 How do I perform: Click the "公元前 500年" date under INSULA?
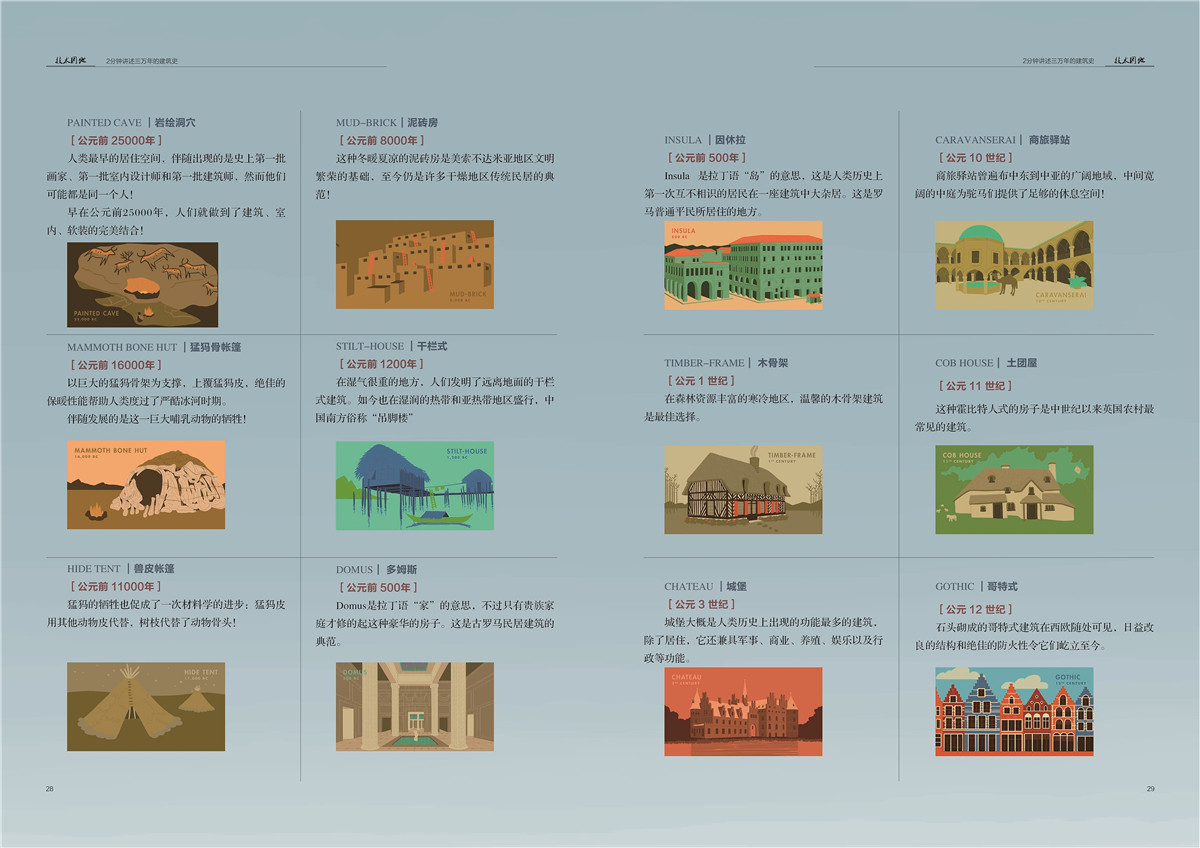click(x=706, y=158)
